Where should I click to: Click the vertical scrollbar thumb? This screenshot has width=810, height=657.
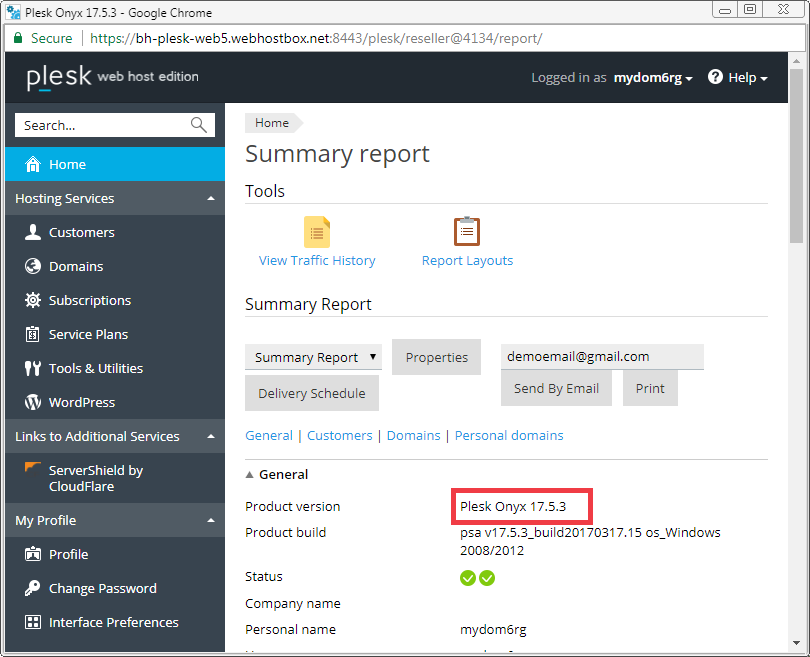(x=796, y=155)
